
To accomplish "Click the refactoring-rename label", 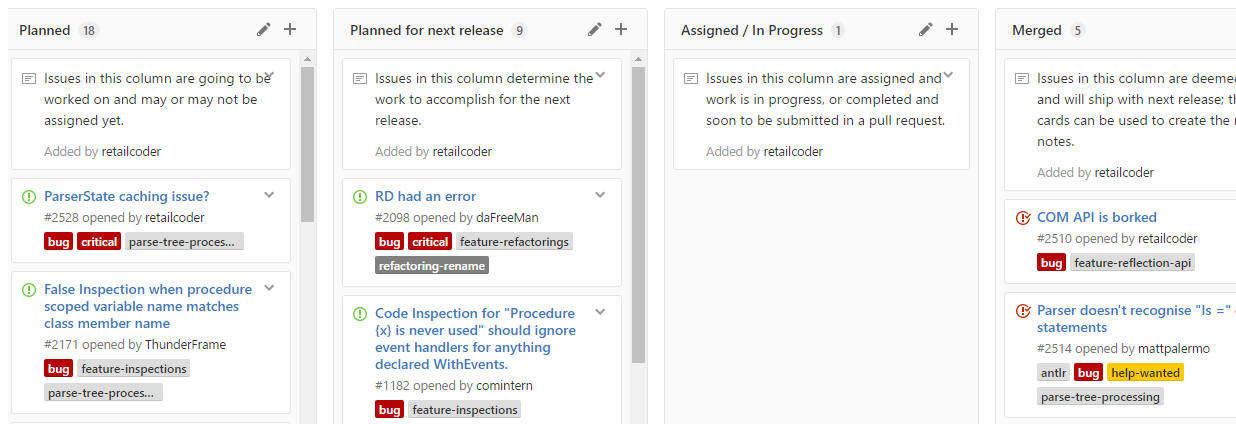I will pyautogui.click(x=432, y=265).
